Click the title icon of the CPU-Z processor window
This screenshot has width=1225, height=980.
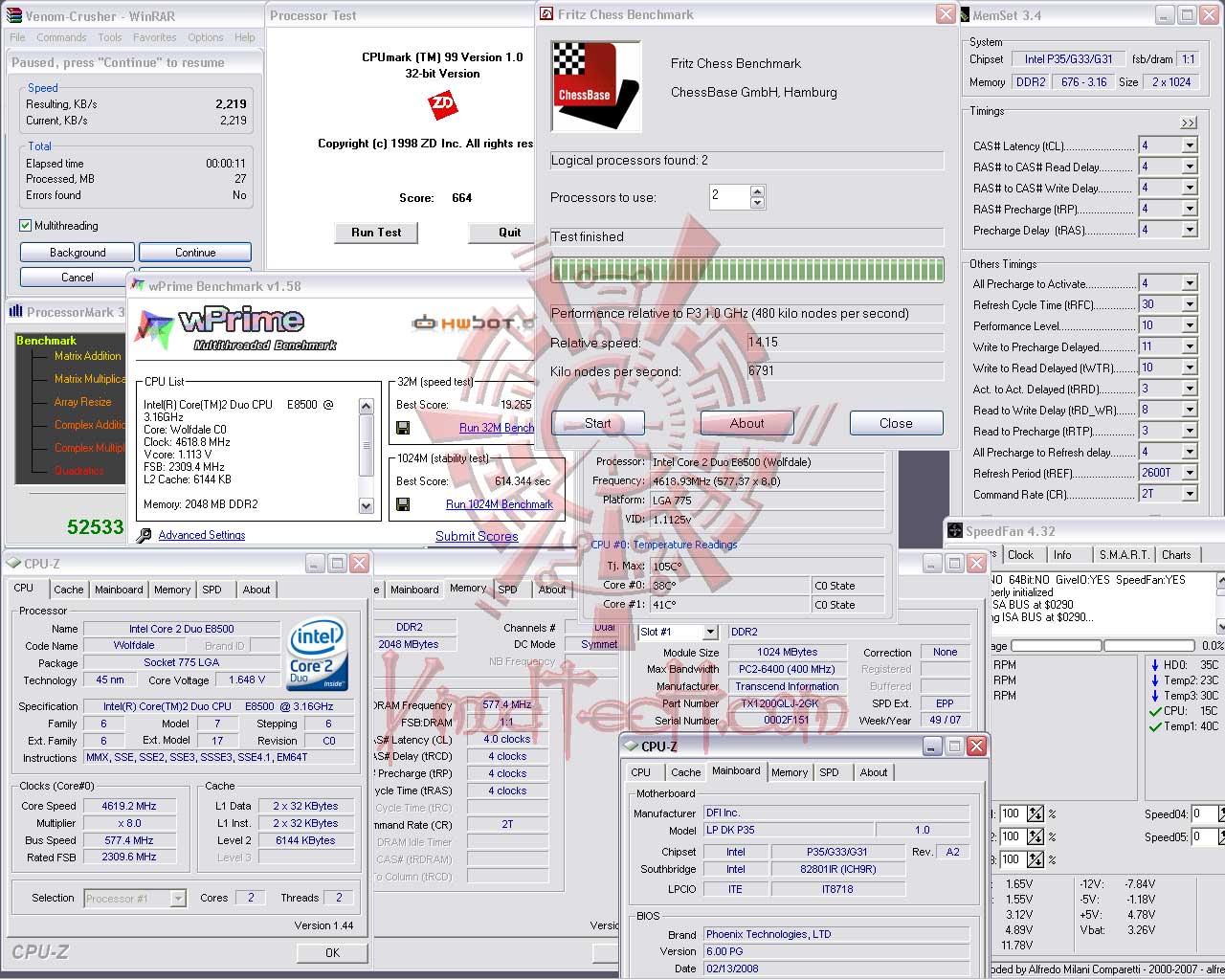(13, 563)
